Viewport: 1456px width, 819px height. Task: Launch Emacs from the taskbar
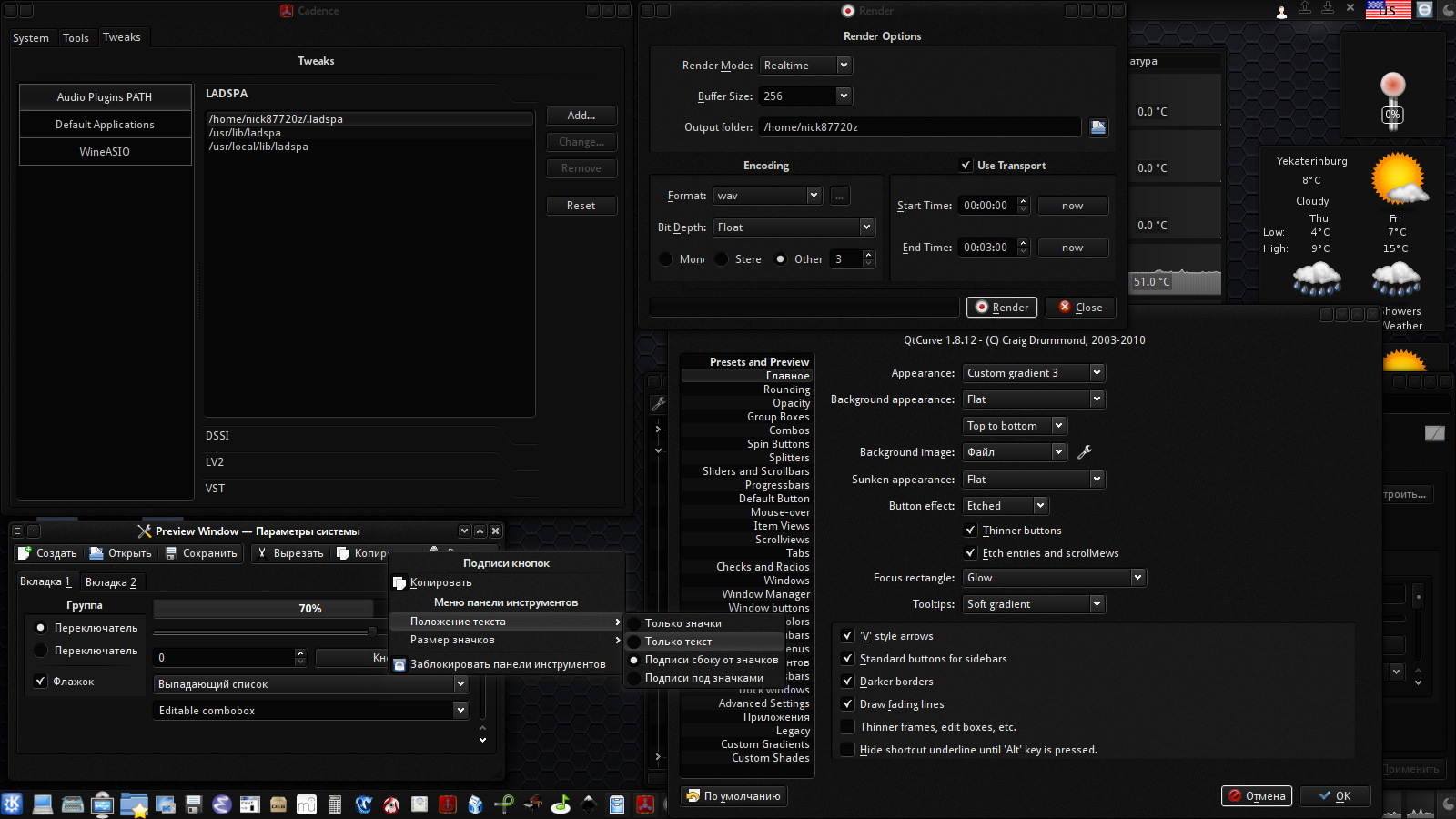222,804
